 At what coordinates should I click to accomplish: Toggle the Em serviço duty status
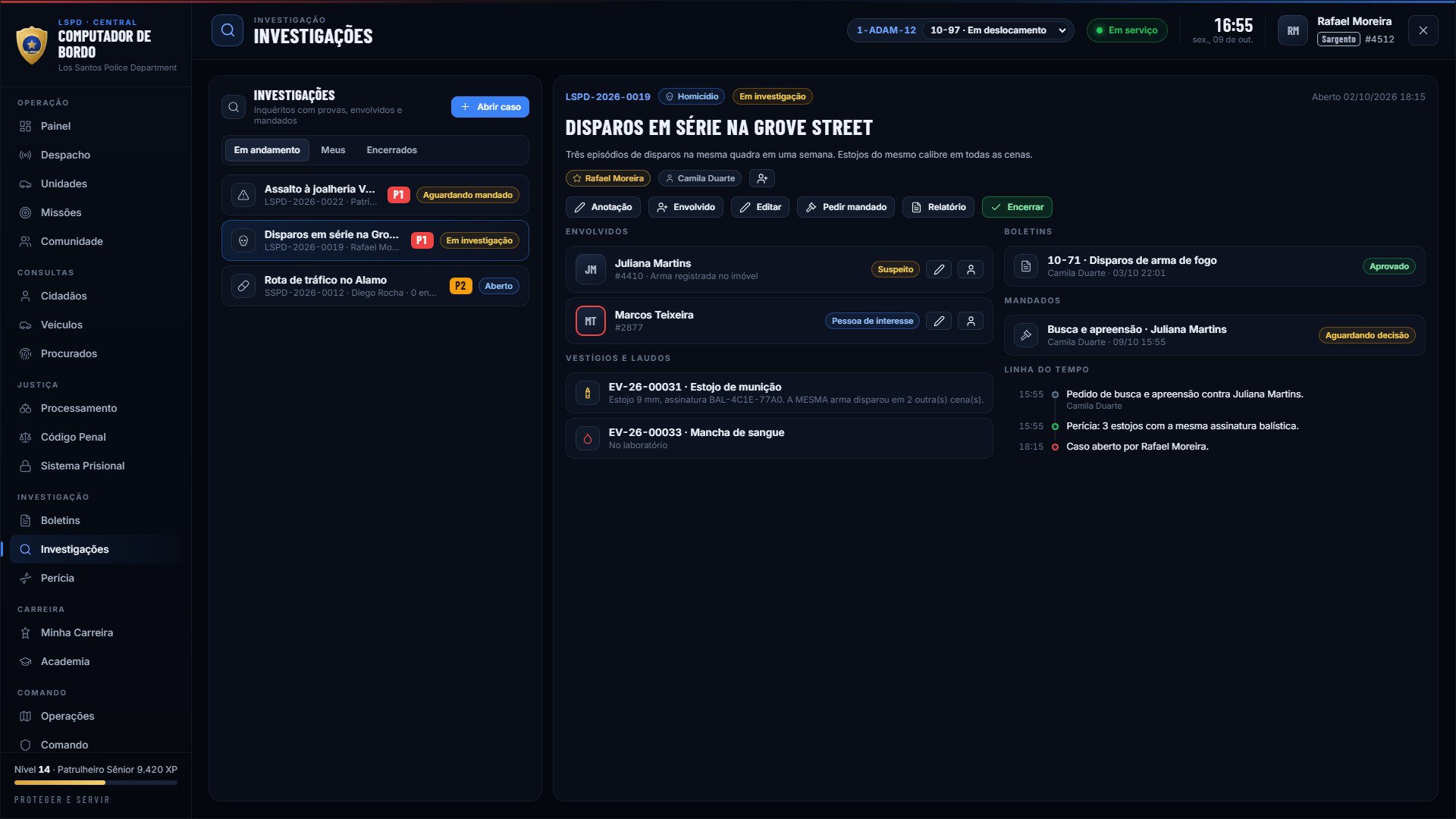click(x=1127, y=30)
